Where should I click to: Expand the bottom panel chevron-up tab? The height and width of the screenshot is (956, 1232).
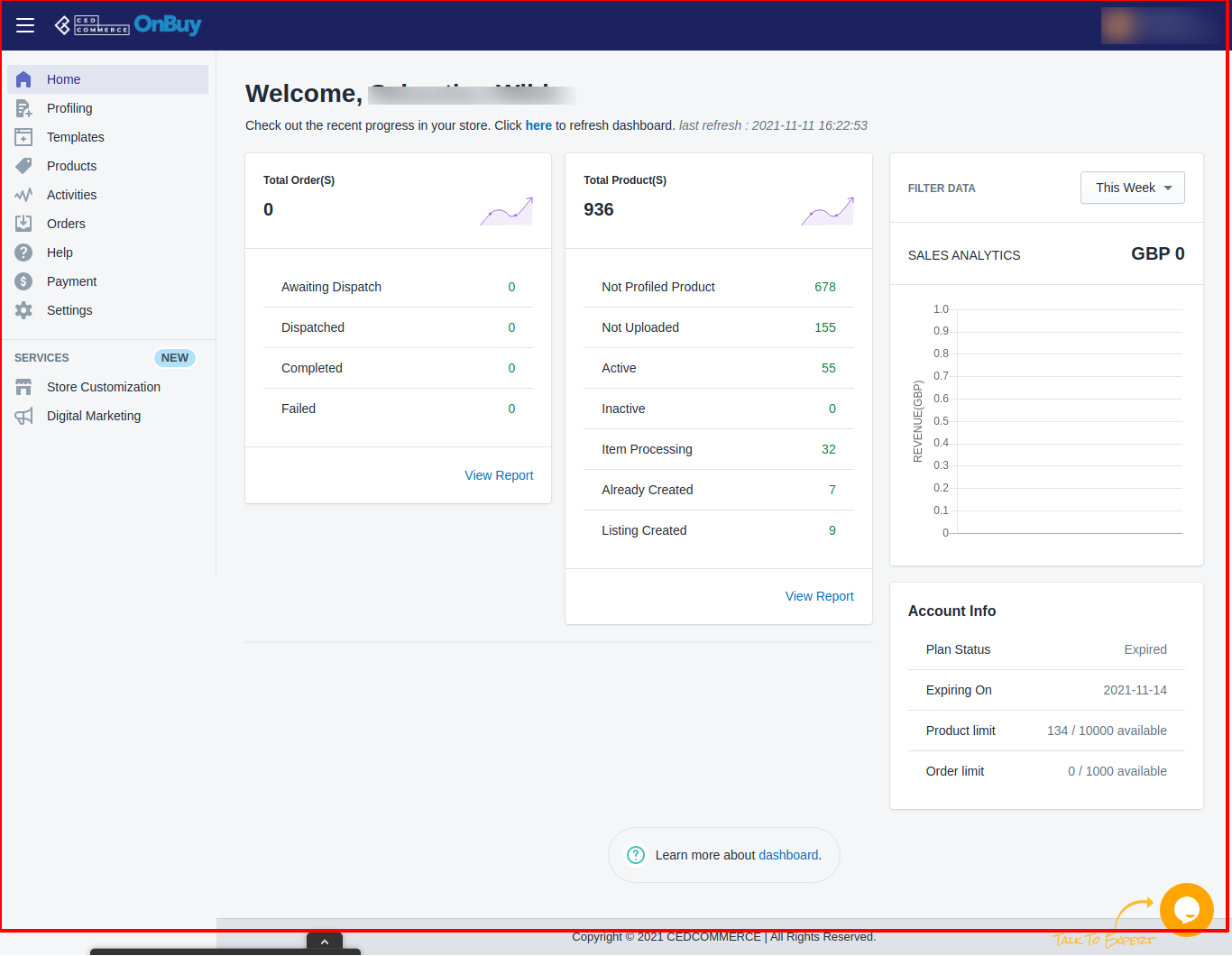(325, 942)
